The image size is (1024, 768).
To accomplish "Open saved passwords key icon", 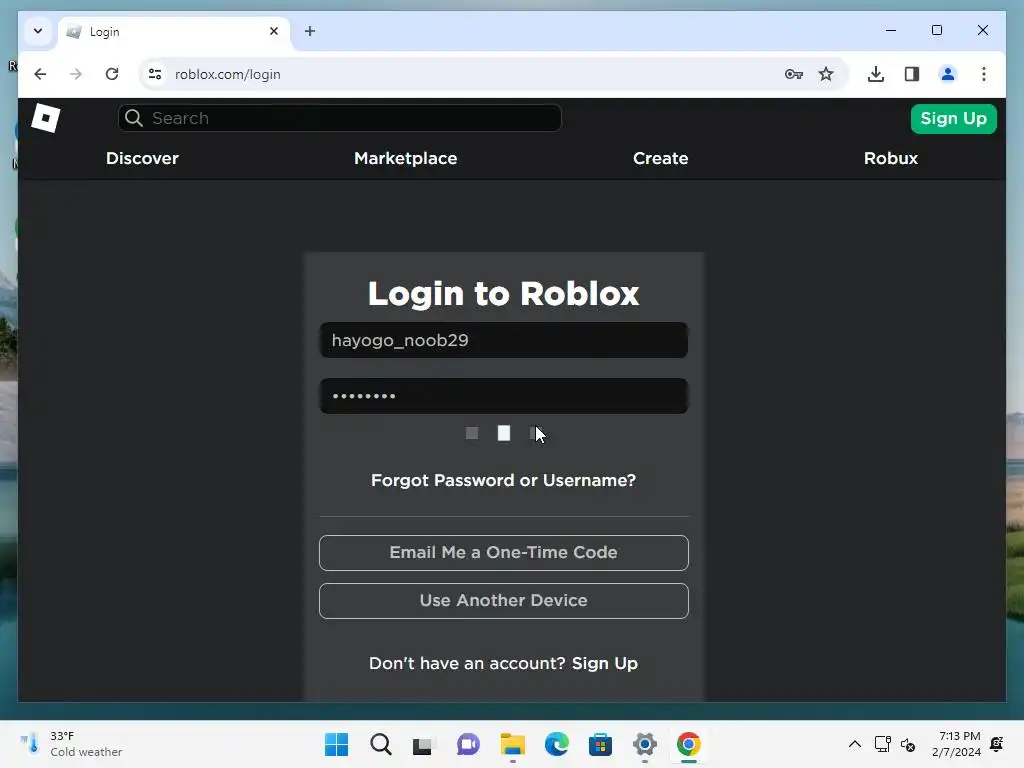I will (x=793, y=74).
